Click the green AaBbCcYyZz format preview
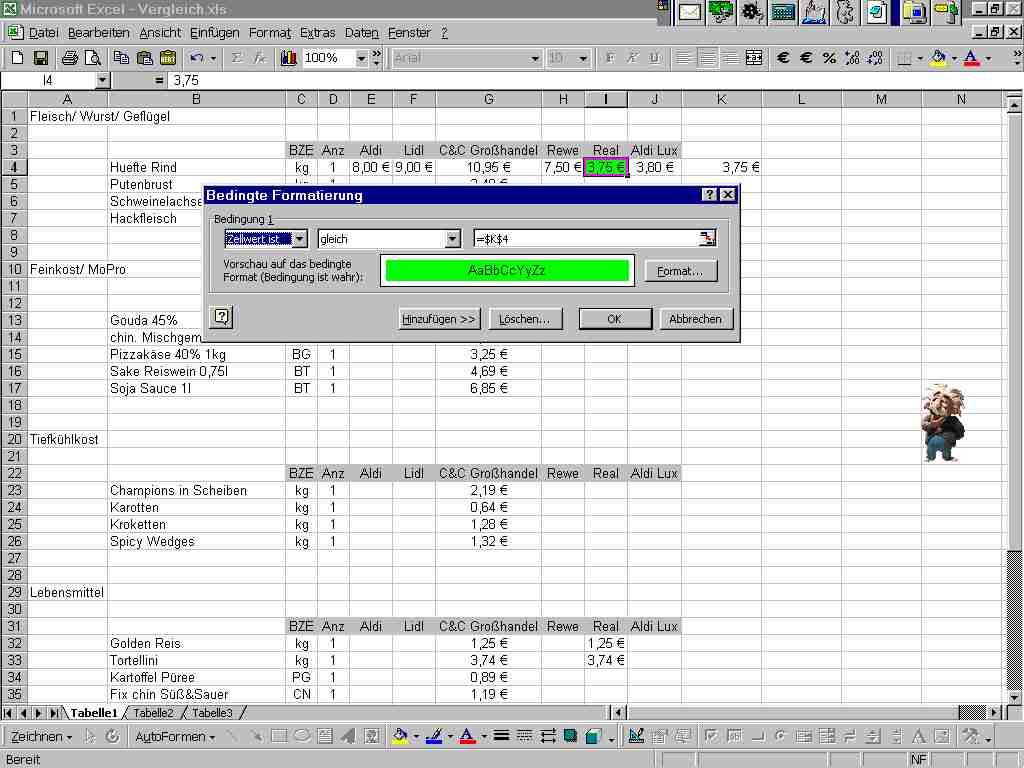Viewport: 1024px width, 768px height. (507, 271)
